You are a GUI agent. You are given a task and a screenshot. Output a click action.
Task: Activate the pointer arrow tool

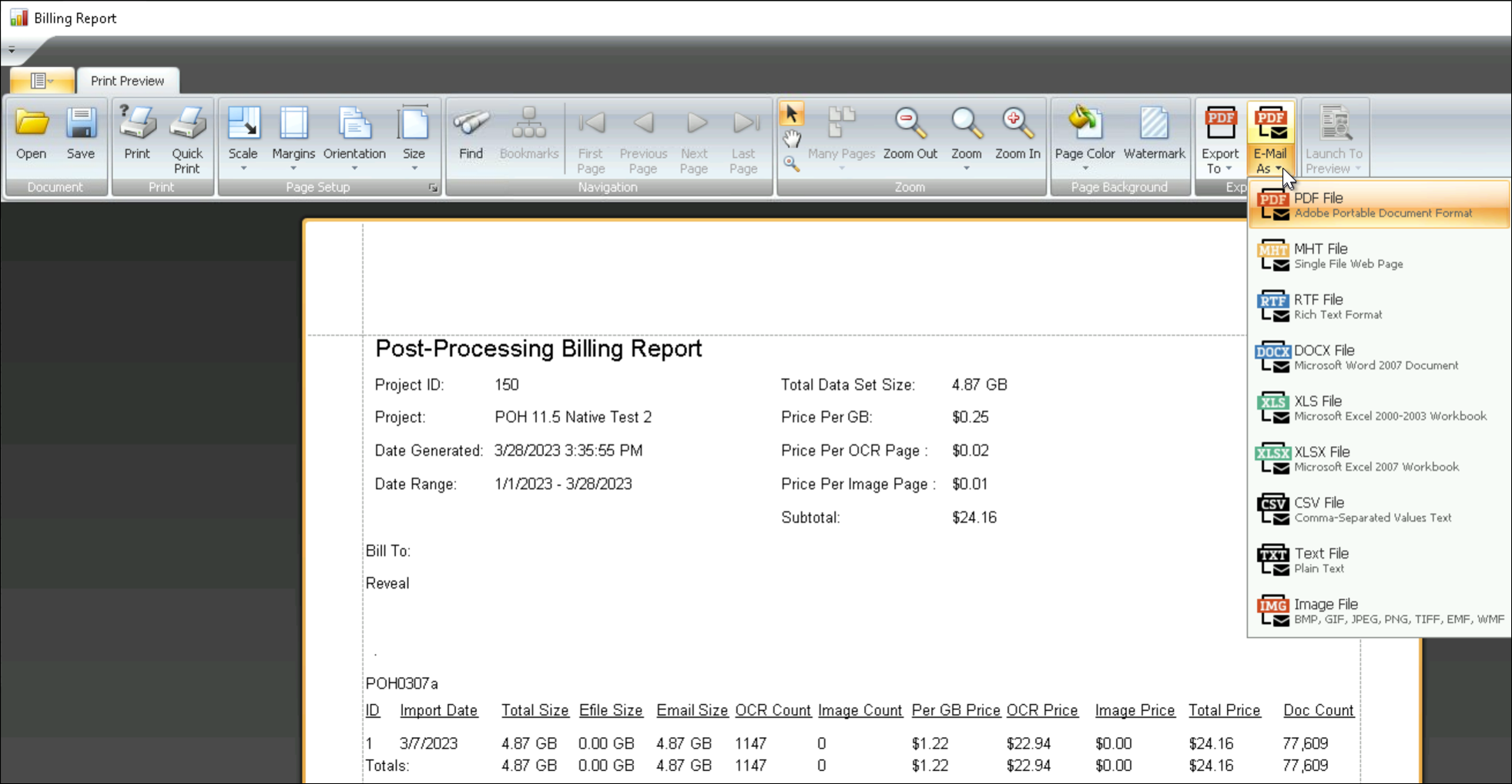pyautogui.click(x=792, y=114)
